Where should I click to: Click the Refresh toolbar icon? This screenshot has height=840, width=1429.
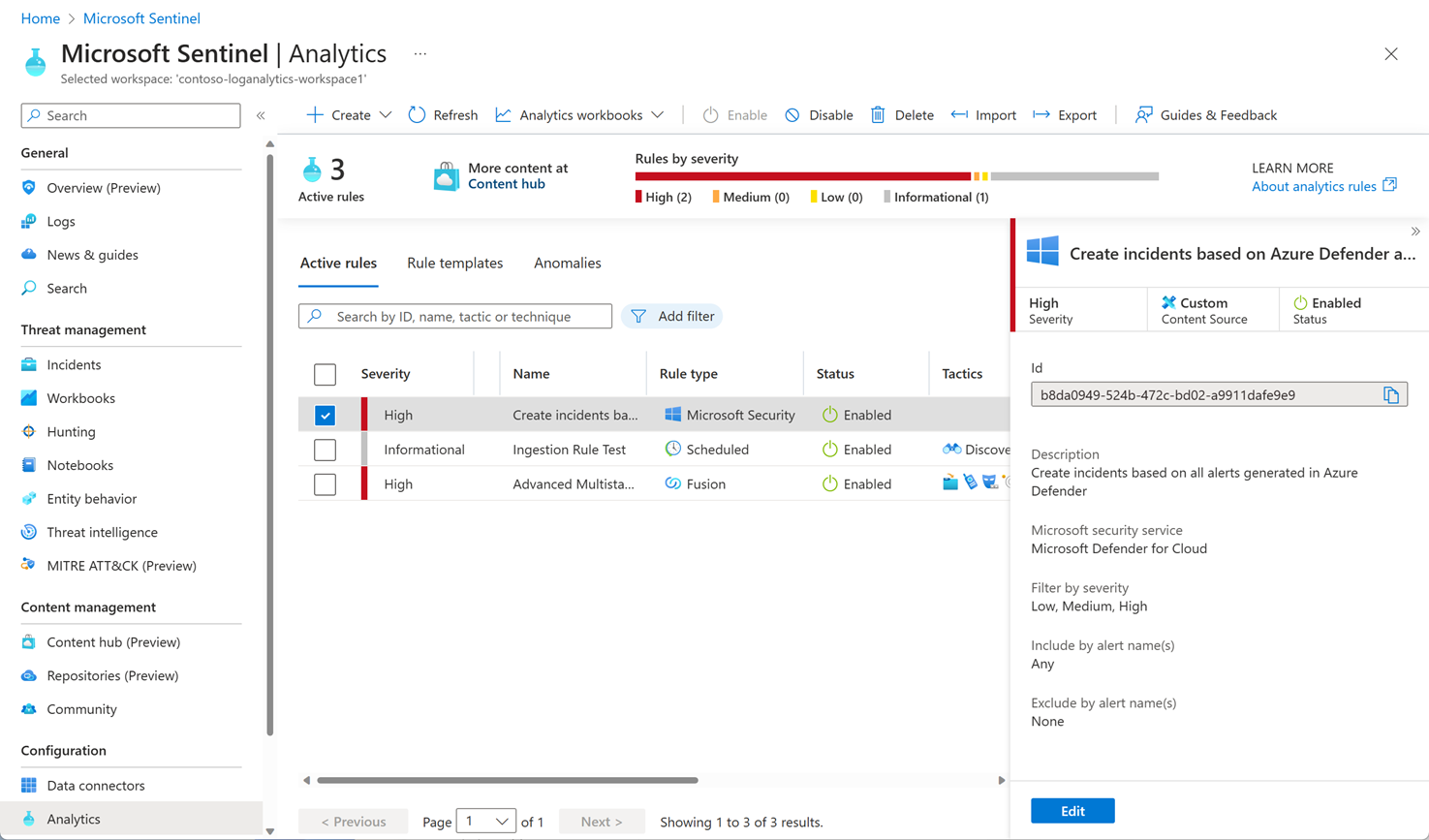[x=417, y=115]
